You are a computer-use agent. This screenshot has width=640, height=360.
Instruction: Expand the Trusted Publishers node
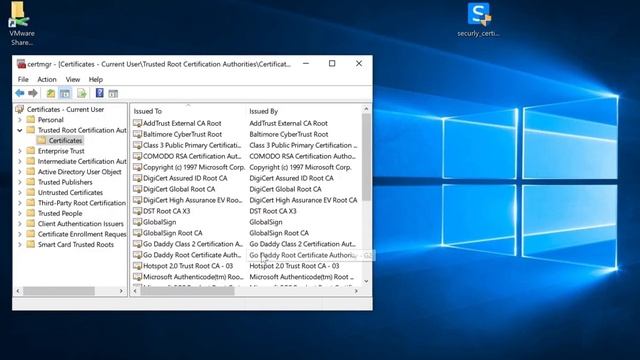click(20, 182)
